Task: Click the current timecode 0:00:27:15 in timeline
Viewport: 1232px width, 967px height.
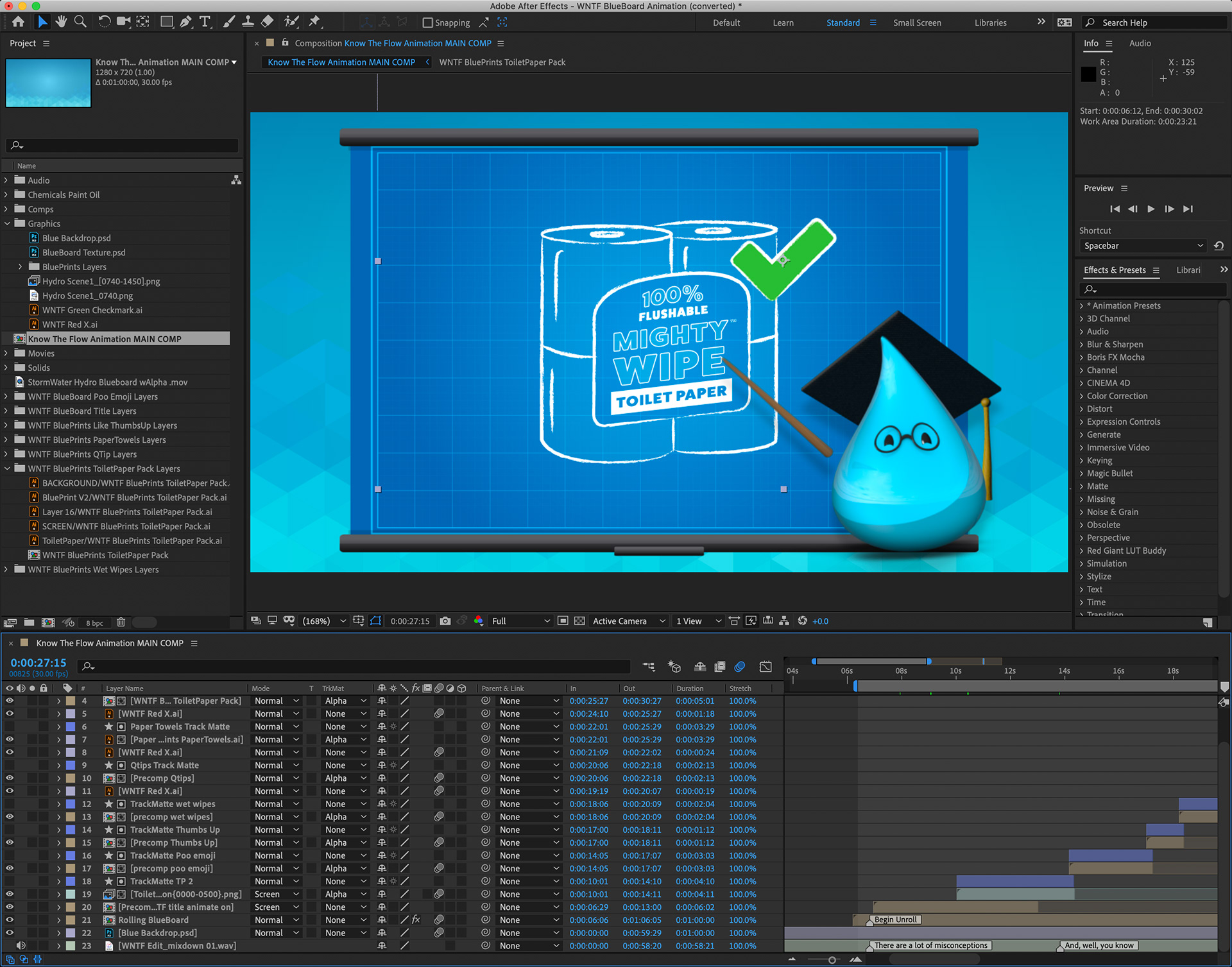Action: point(38,662)
